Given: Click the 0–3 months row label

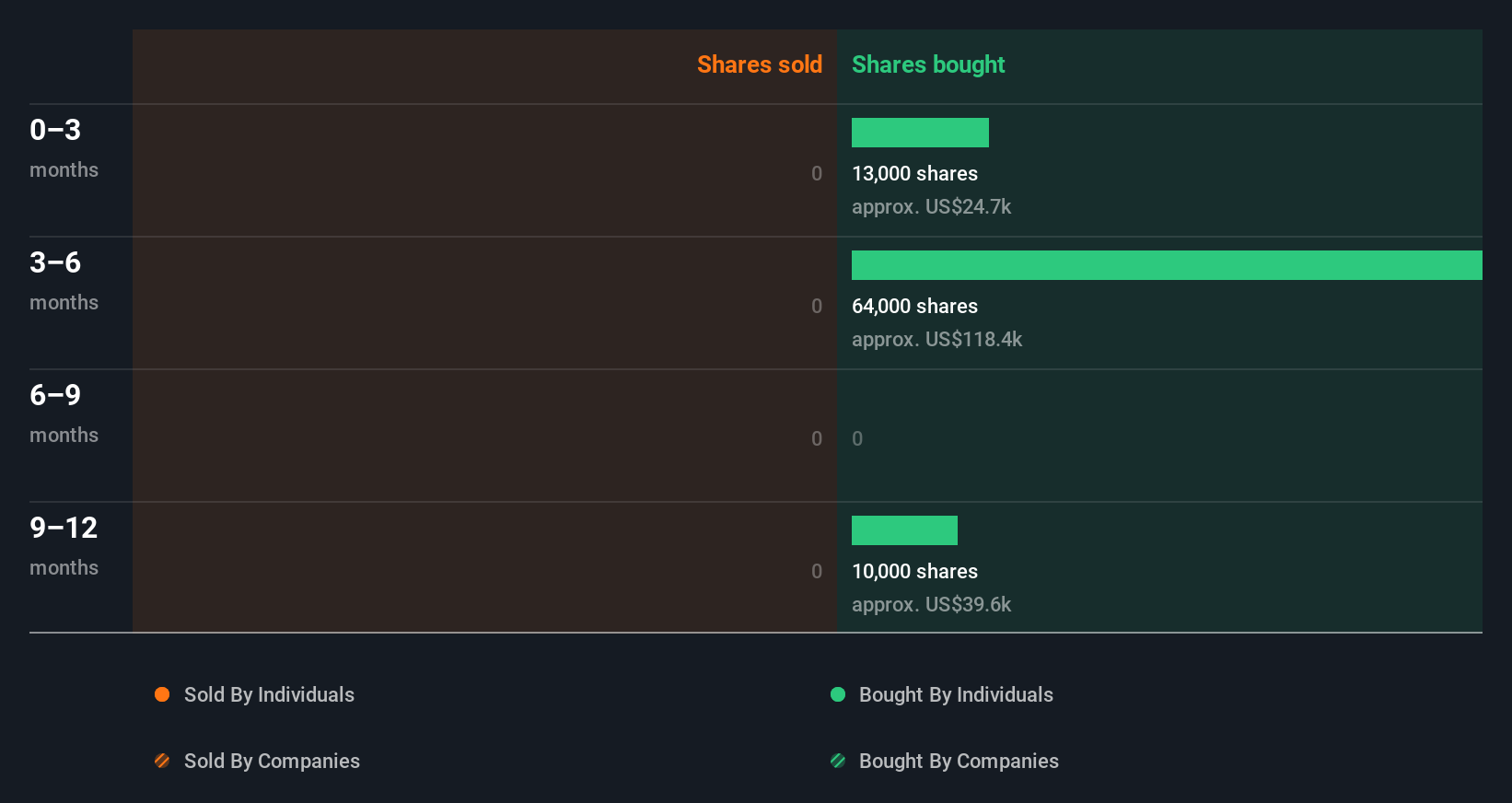Looking at the screenshot, I should pos(64,147).
